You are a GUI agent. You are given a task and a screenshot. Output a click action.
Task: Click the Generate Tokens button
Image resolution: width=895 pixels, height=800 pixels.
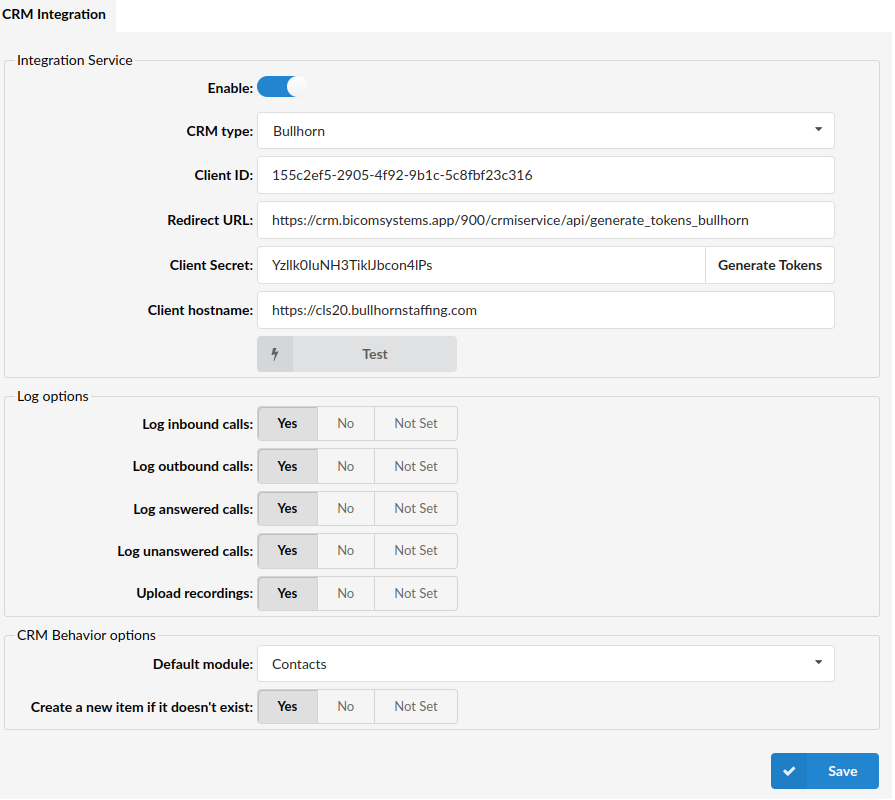coord(770,265)
